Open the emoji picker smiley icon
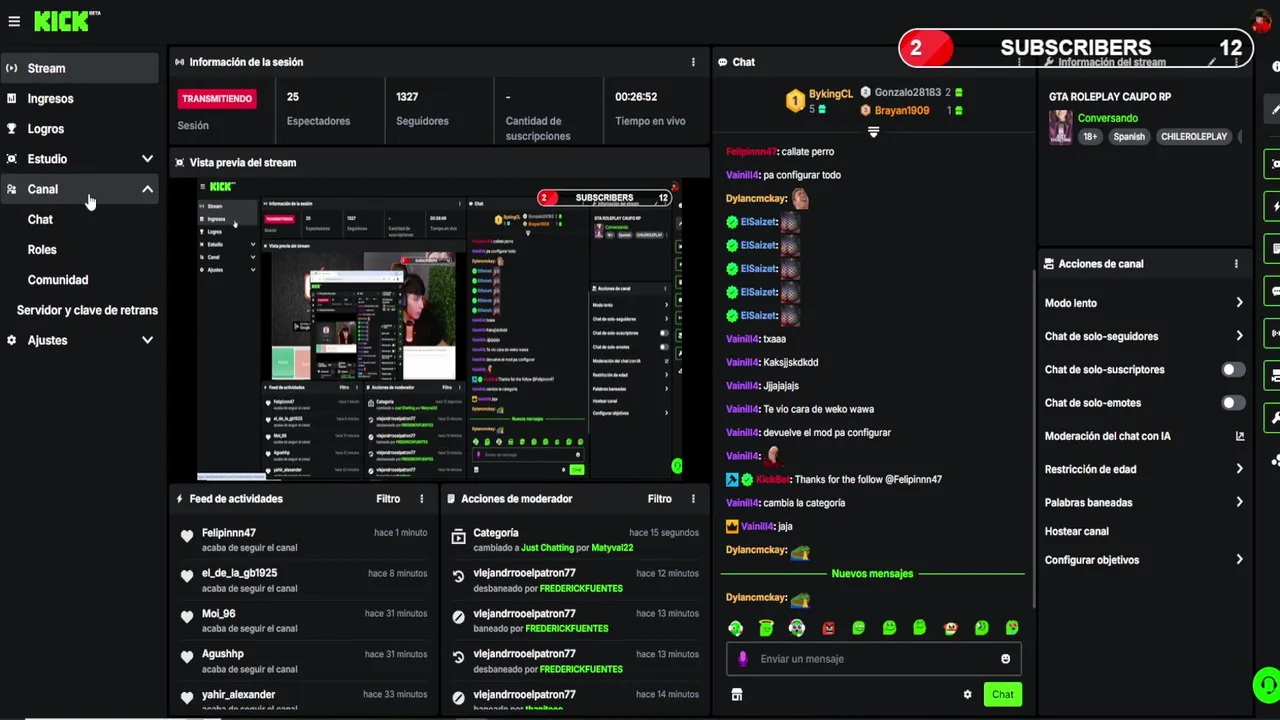Viewport: 1280px width, 720px height. coord(1005,659)
